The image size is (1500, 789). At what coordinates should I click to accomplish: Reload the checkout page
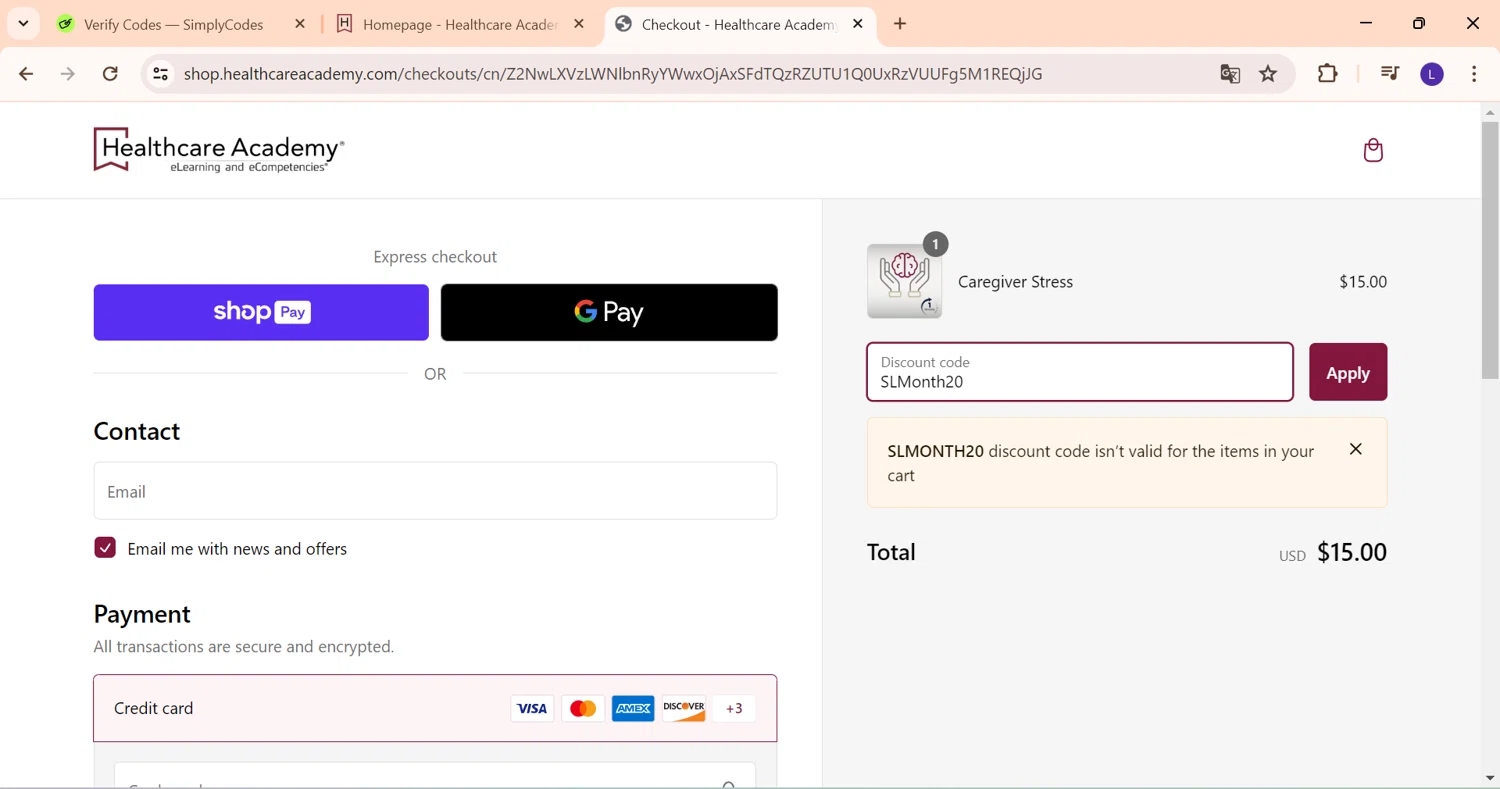[x=111, y=74]
